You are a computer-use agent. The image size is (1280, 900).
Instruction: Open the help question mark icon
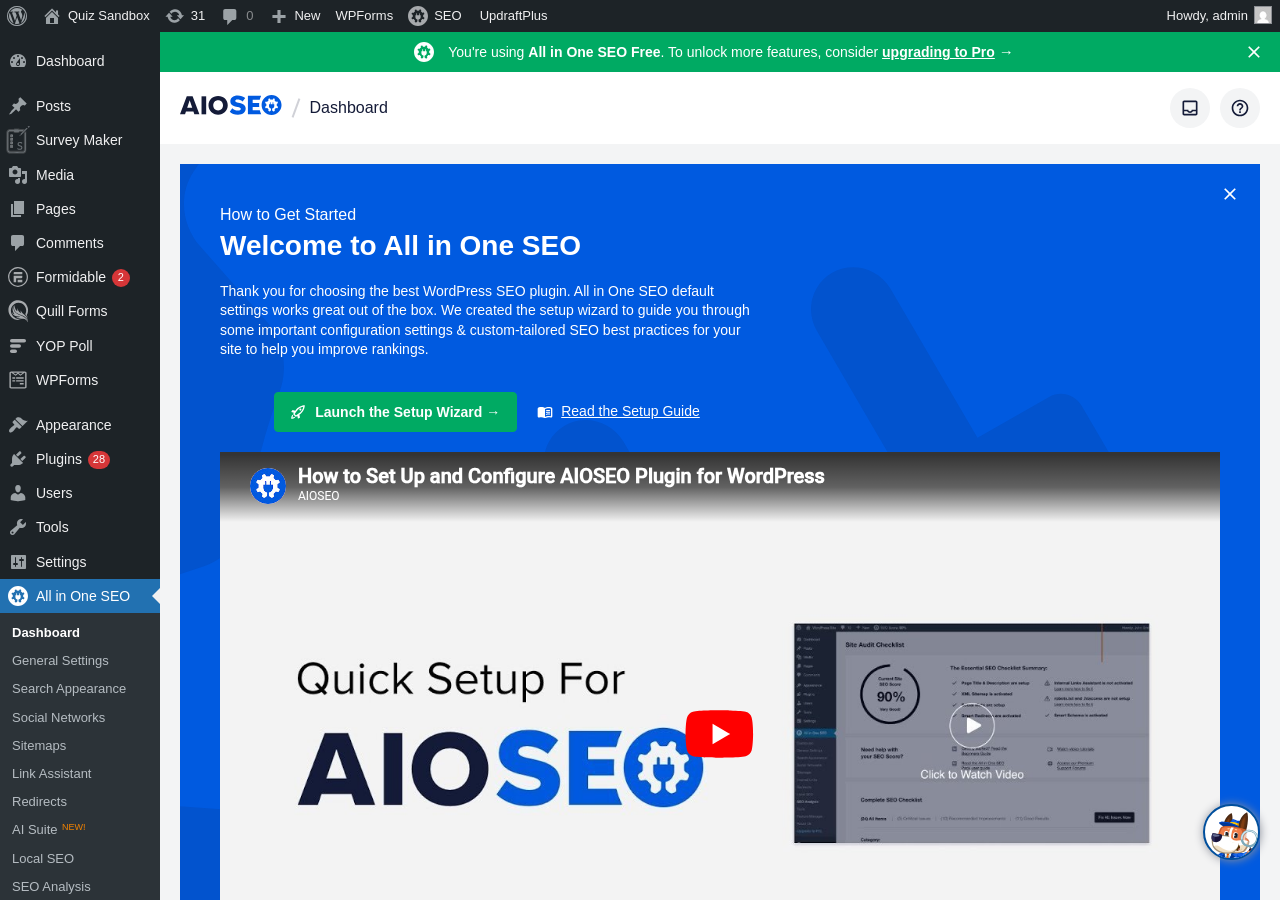1240,108
